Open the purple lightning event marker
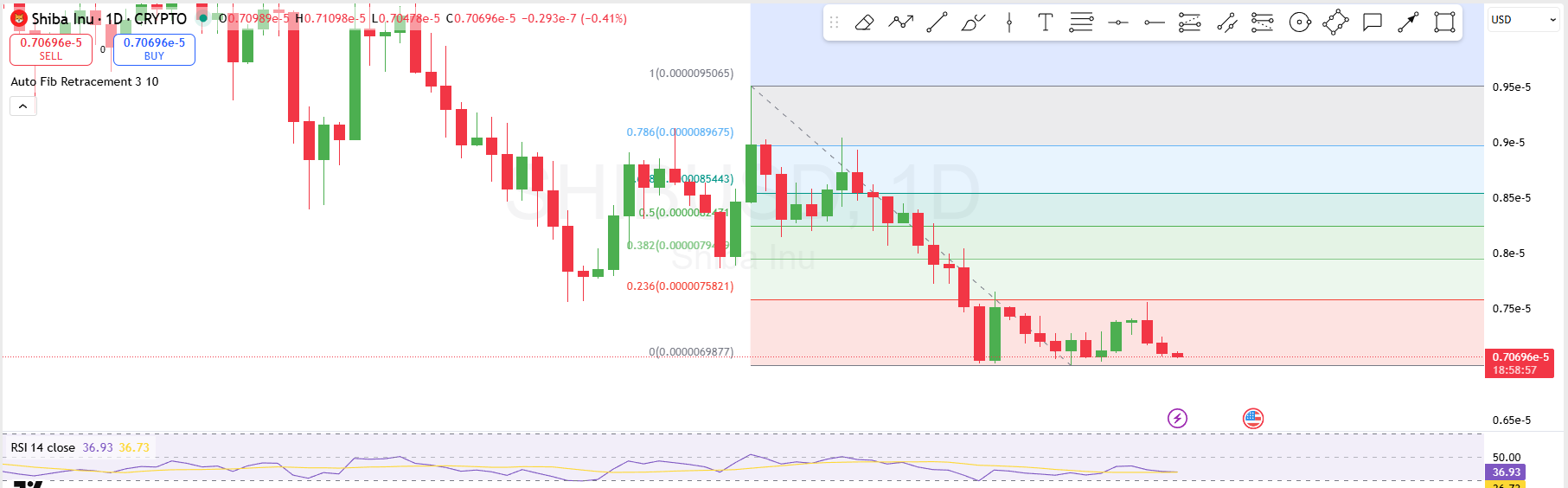 1177,419
